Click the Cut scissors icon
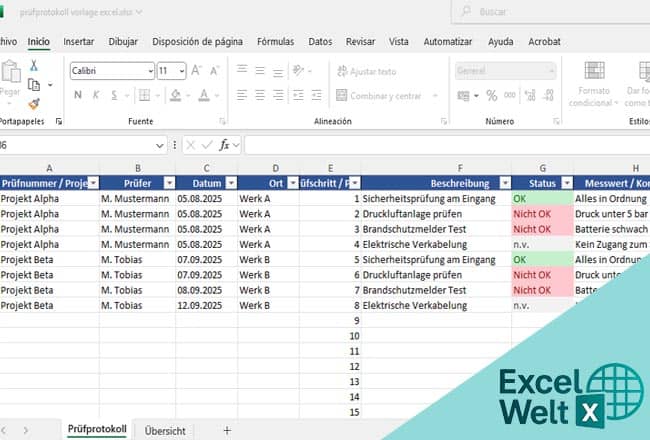650x440 pixels. pyautogui.click(x=34, y=65)
